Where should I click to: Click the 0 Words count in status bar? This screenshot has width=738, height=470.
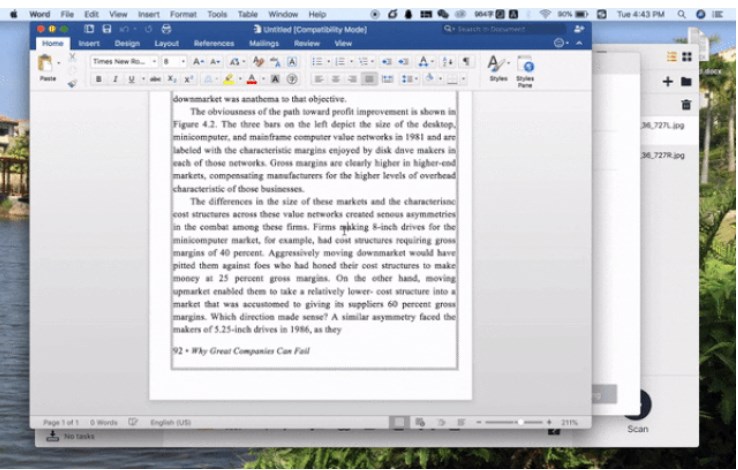(104, 422)
